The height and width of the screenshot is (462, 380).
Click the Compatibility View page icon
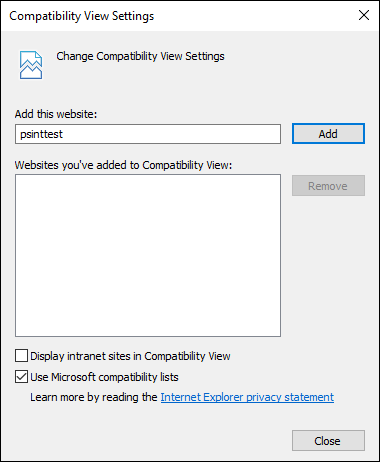31,65
